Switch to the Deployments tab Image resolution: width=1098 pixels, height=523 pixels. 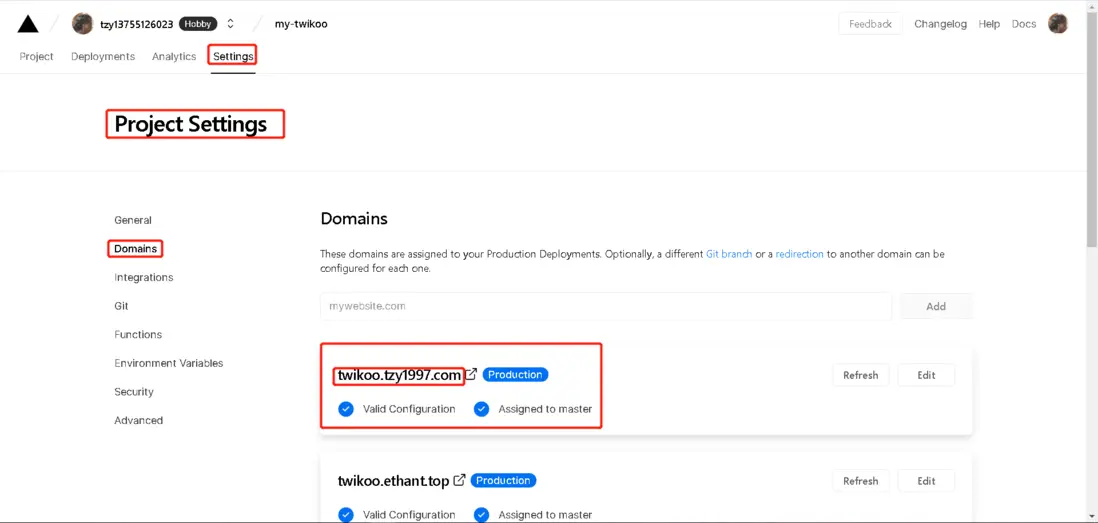[x=103, y=57]
